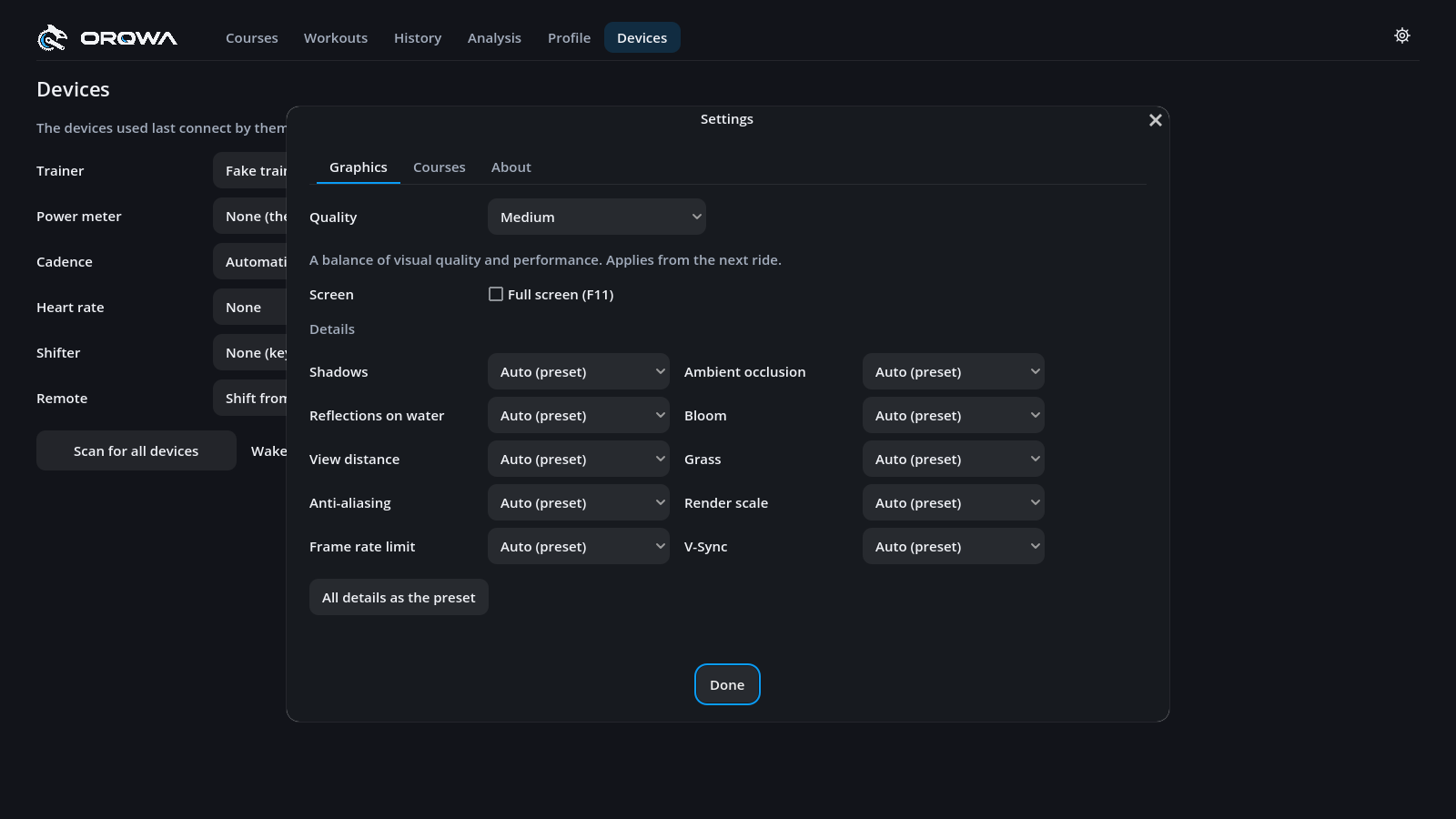Open the Profile page
1456x819 pixels.
click(570, 37)
